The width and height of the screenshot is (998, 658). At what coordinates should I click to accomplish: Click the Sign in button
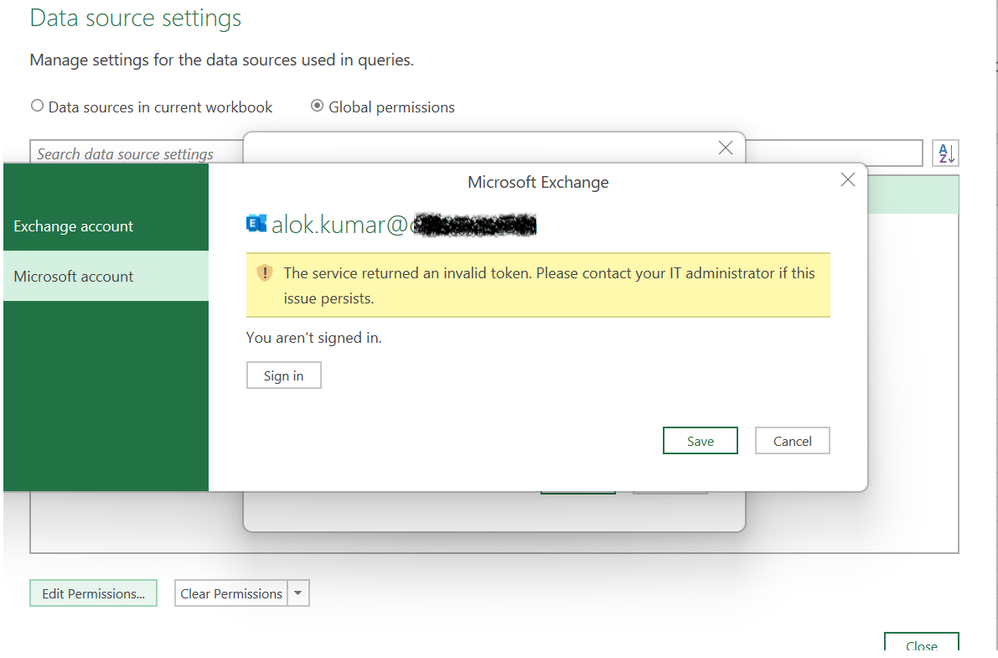(283, 375)
